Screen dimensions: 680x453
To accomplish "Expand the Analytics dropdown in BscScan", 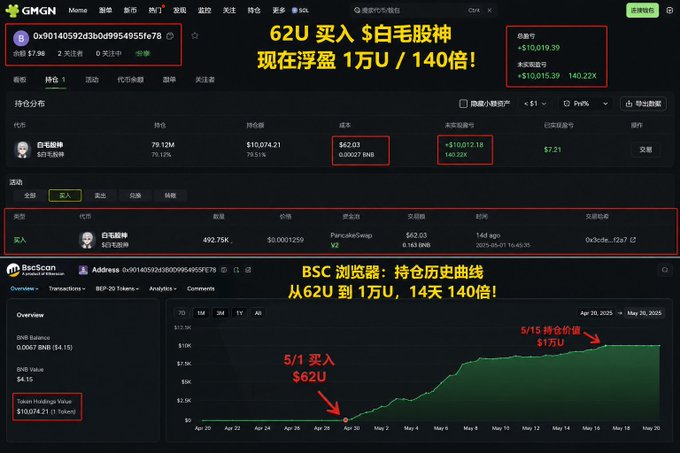I will click(x=163, y=289).
